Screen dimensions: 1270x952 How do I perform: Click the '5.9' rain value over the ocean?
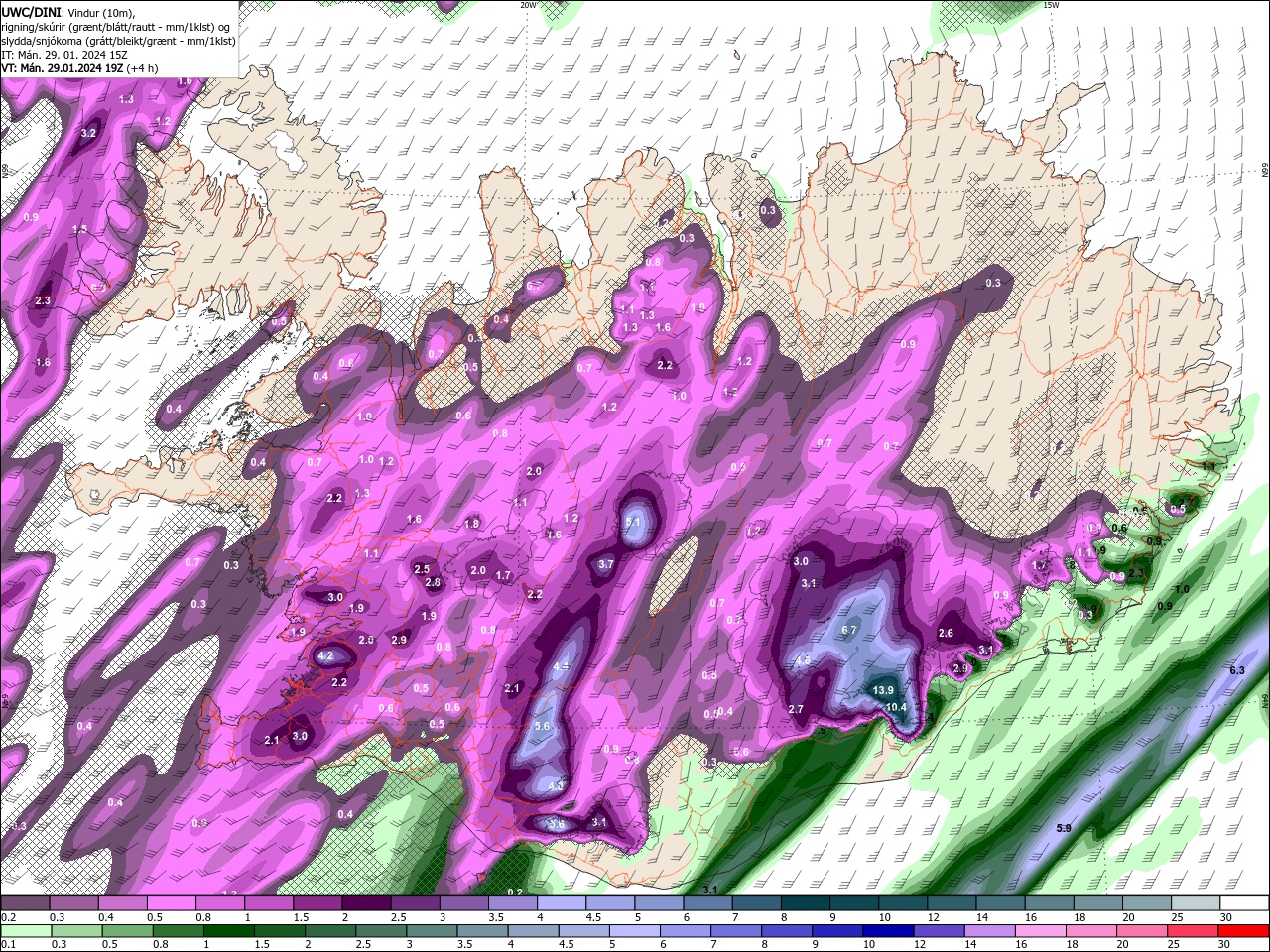click(1064, 827)
